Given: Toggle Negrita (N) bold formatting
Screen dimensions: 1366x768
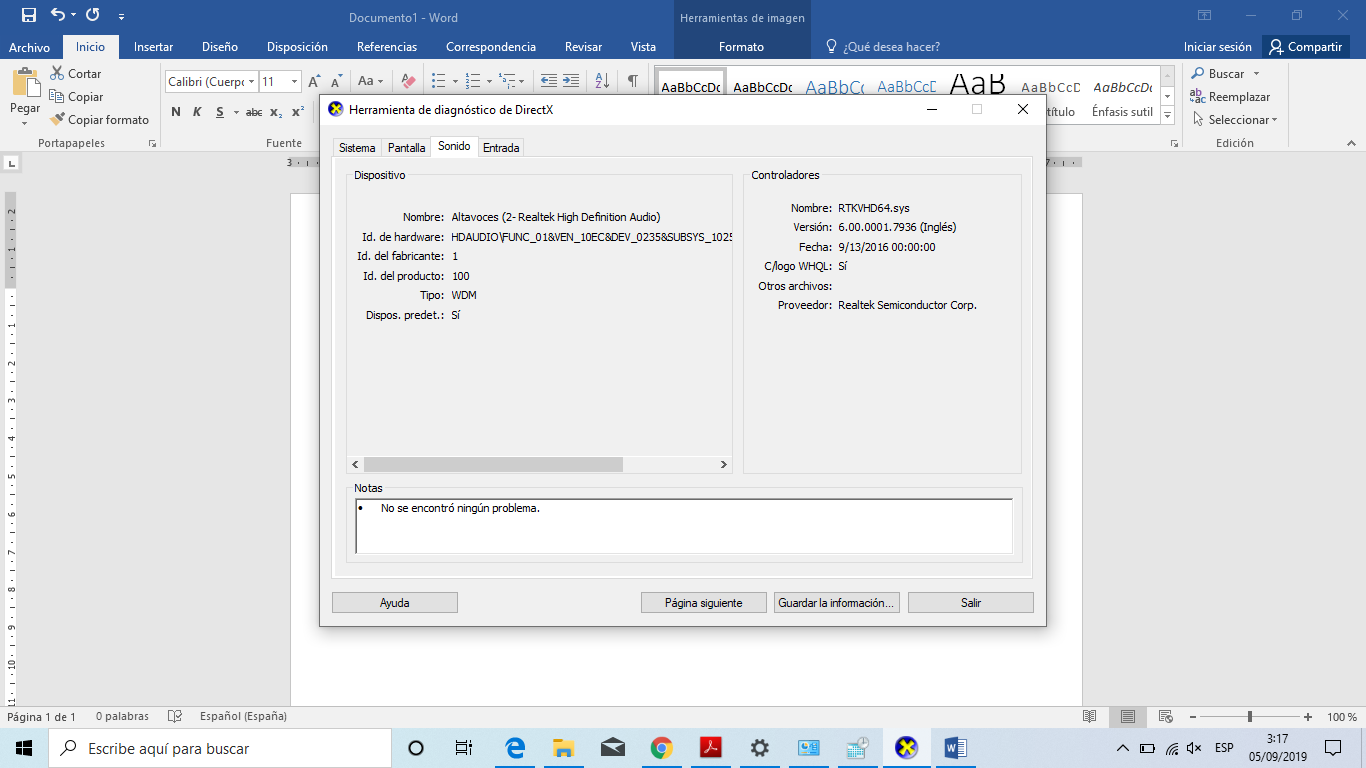Looking at the screenshot, I should (176, 112).
